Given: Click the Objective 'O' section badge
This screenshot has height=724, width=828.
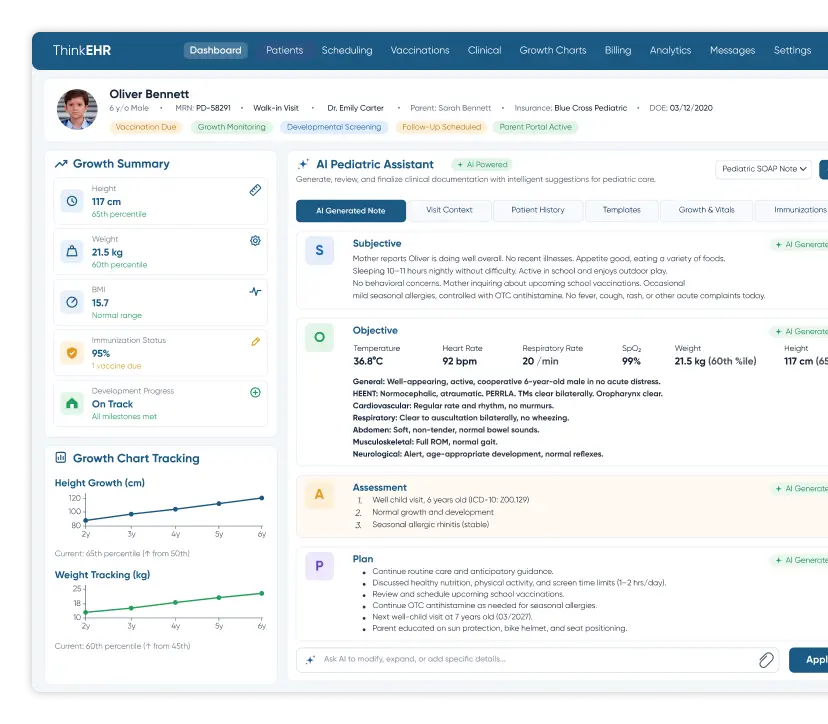Looking at the screenshot, I should 319,337.
